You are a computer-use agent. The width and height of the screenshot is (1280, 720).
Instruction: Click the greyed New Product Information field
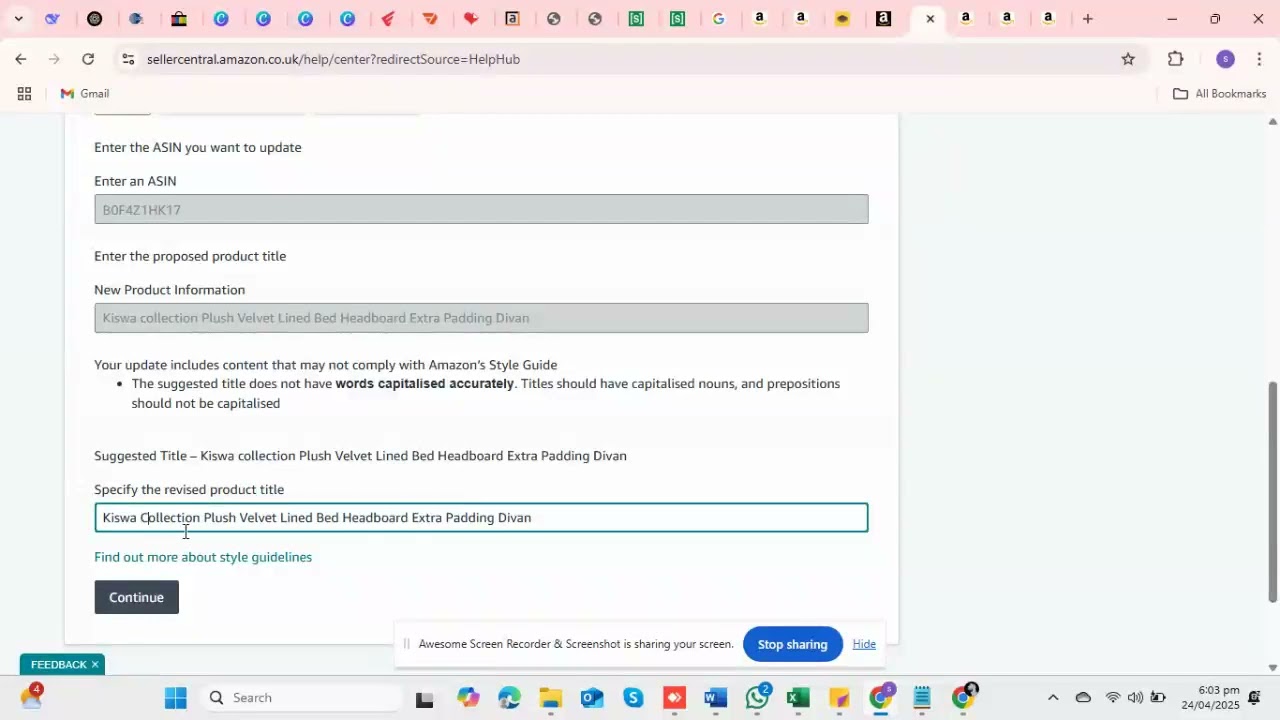(x=481, y=318)
